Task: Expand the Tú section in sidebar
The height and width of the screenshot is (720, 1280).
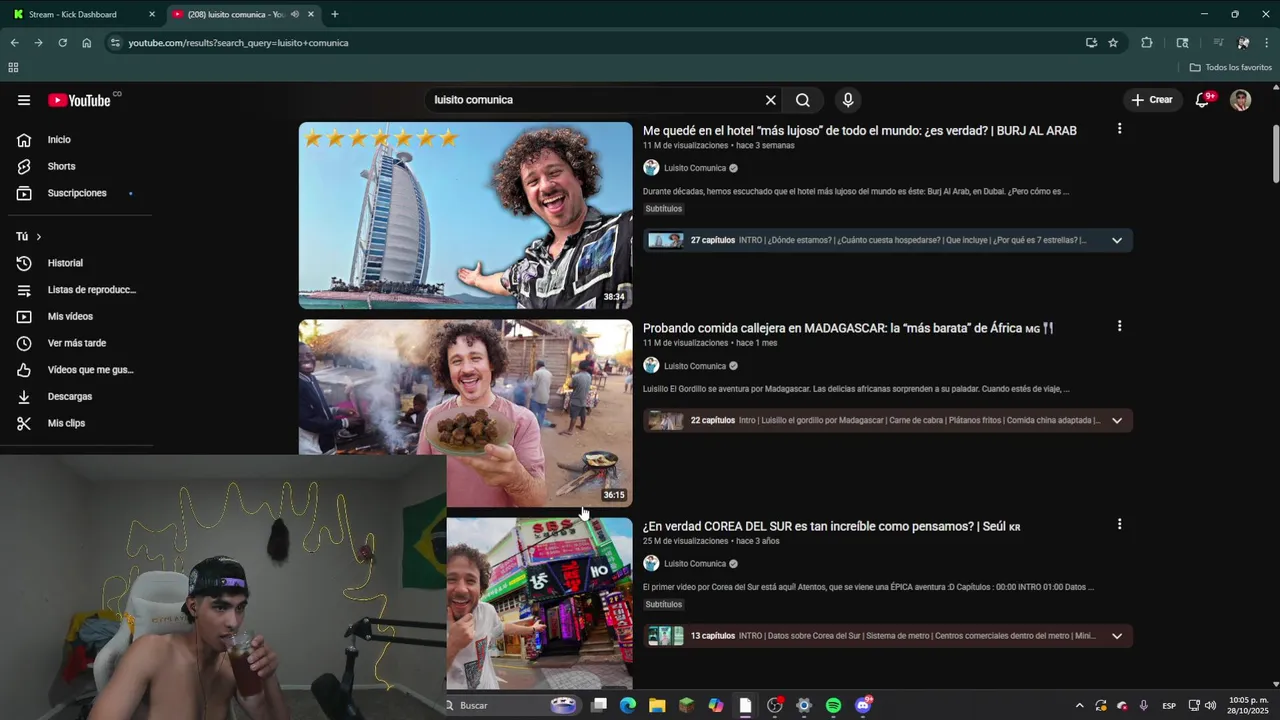Action: (x=28, y=236)
